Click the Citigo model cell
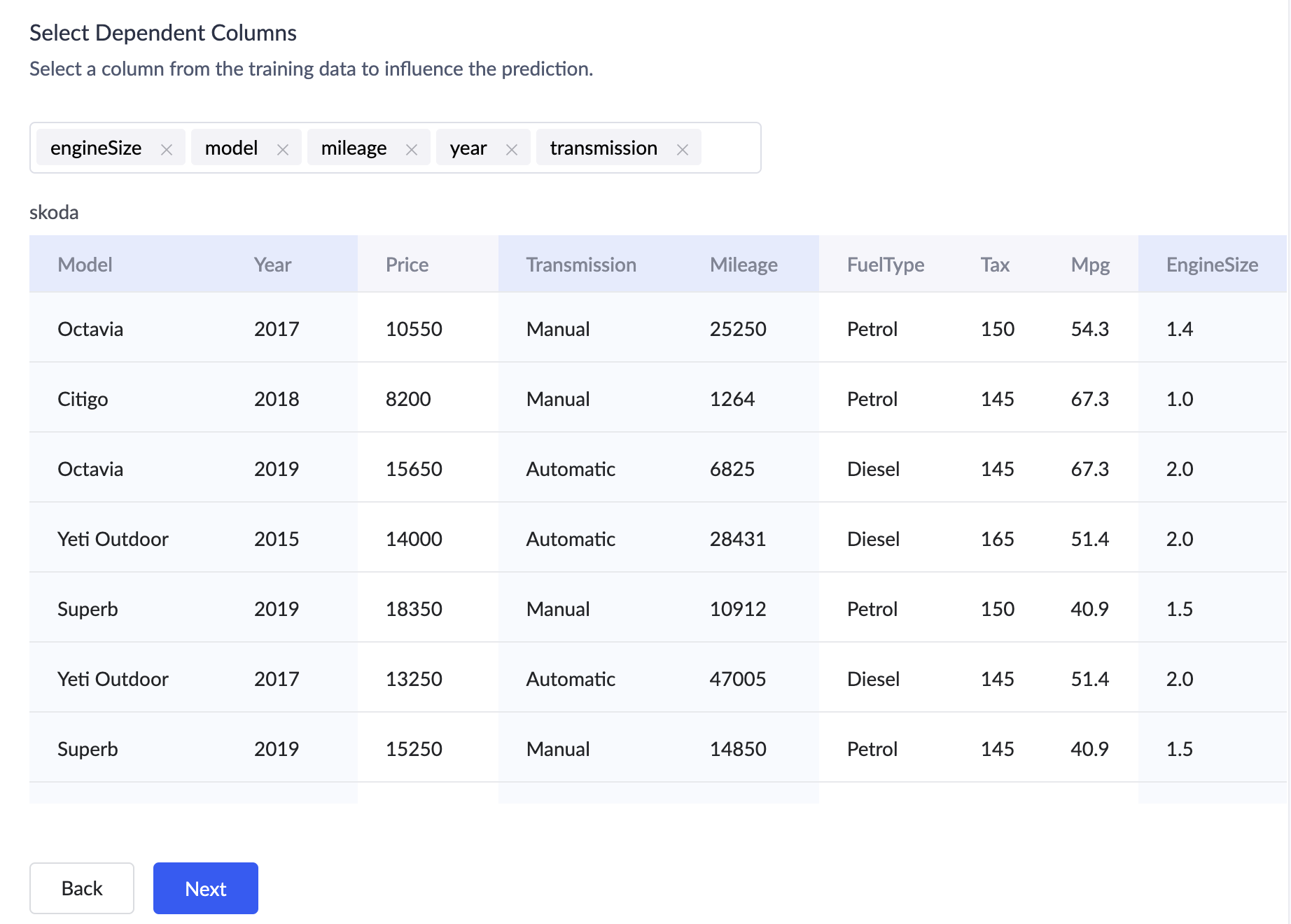The height and width of the screenshot is (924, 1291). tap(83, 399)
